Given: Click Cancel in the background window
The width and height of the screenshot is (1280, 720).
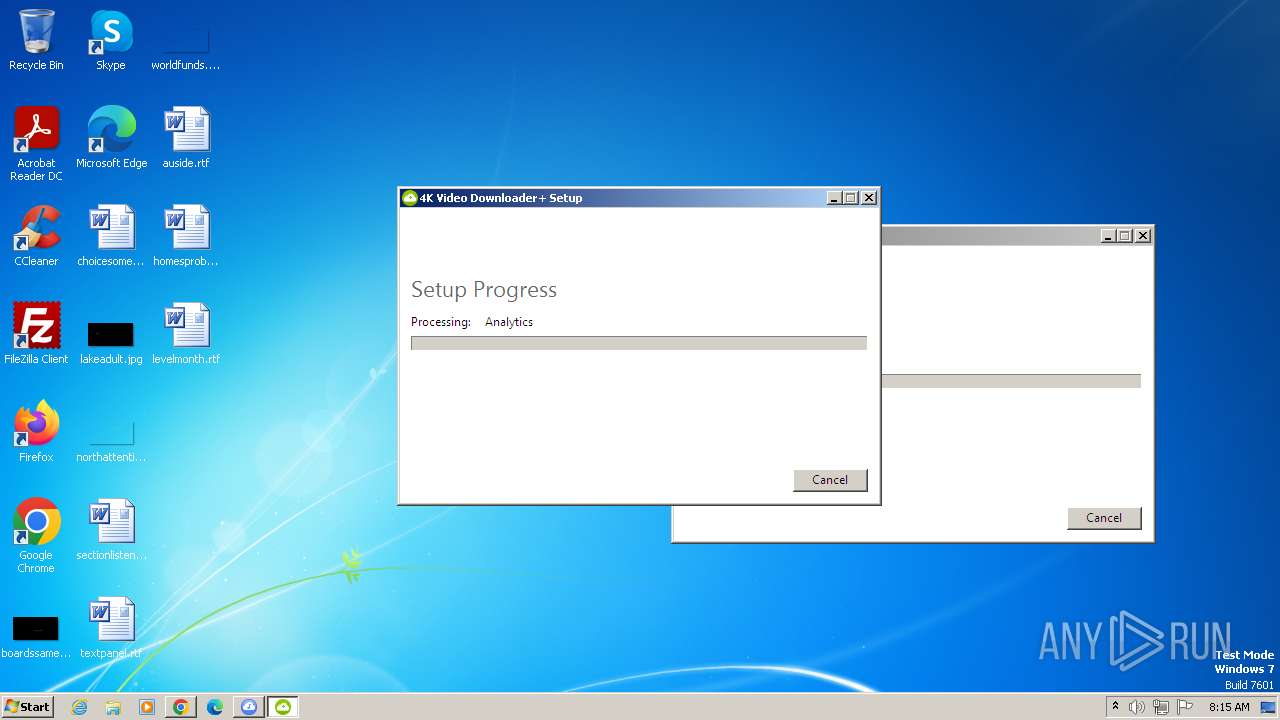Looking at the screenshot, I should tap(1104, 518).
